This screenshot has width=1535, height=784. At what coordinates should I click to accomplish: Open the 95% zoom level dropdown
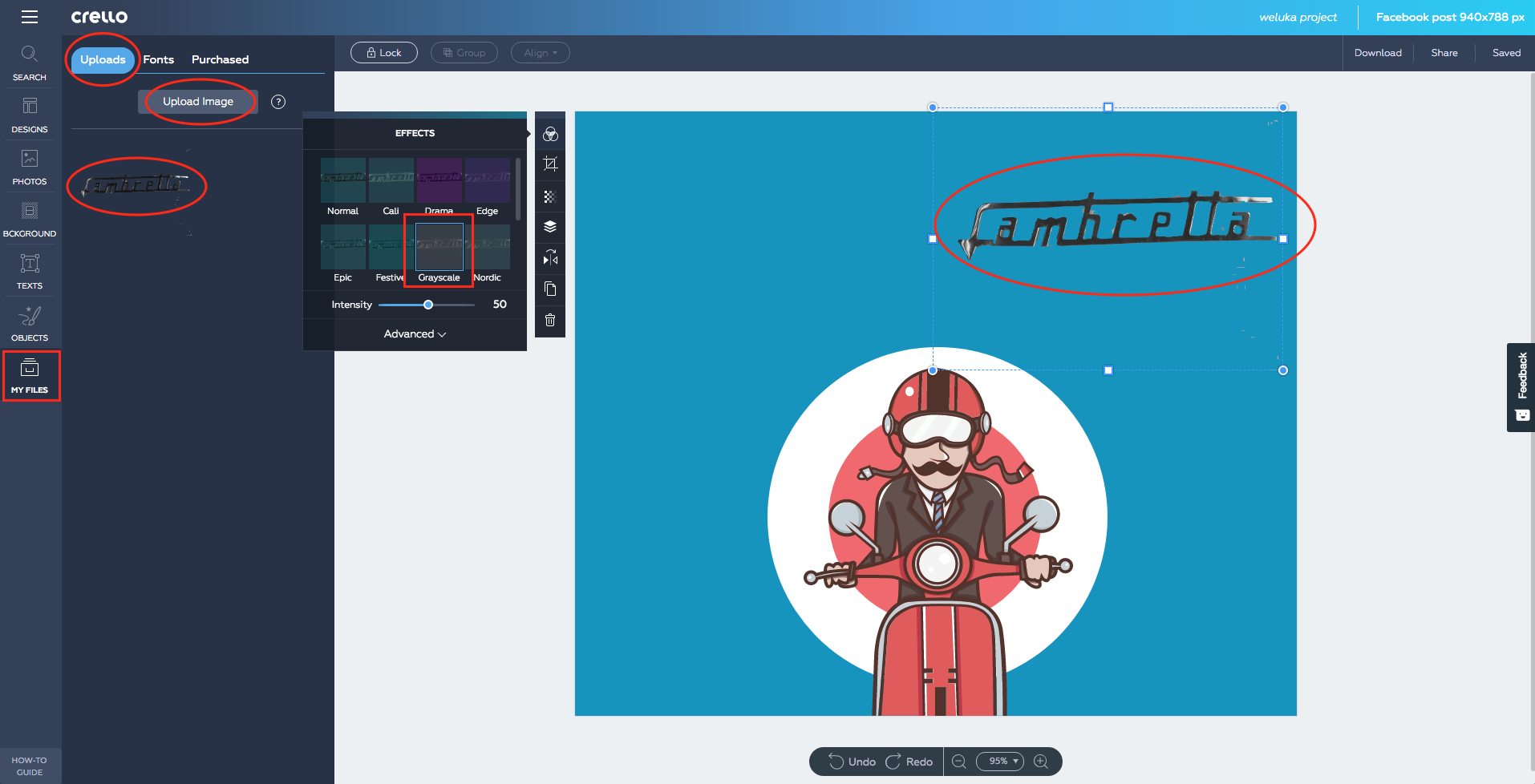[1000, 762]
